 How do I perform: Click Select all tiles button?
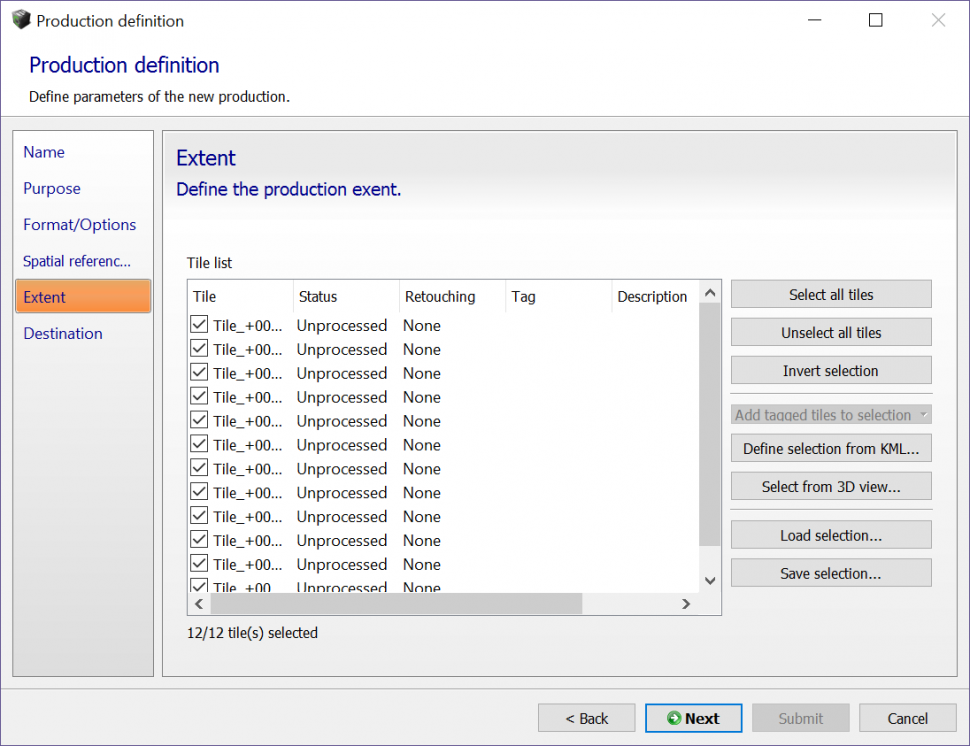click(831, 294)
